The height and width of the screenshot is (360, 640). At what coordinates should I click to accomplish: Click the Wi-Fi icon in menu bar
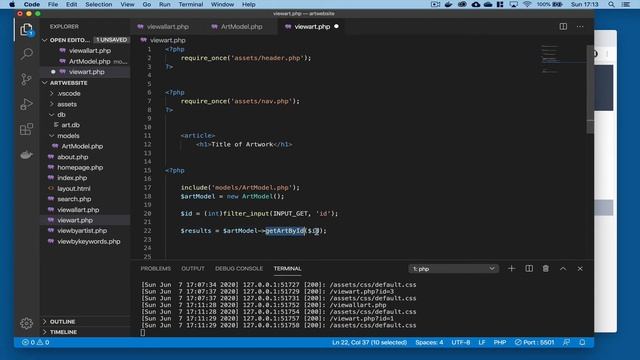pos(527,4)
